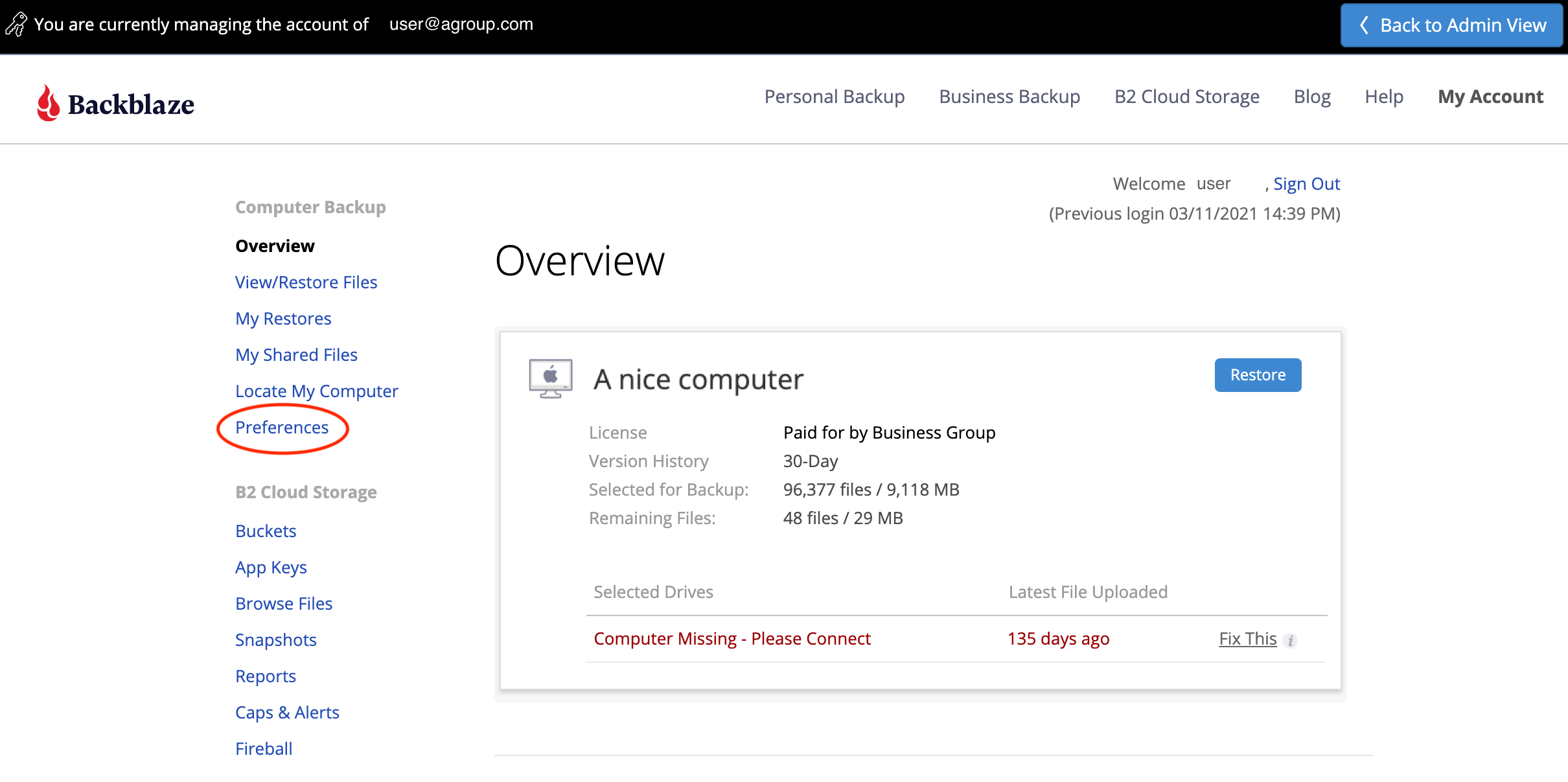Open View/Restore Files in the sidebar
Image resolution: width=1568 pixels, height=782 pixels.
pos(306,282)
